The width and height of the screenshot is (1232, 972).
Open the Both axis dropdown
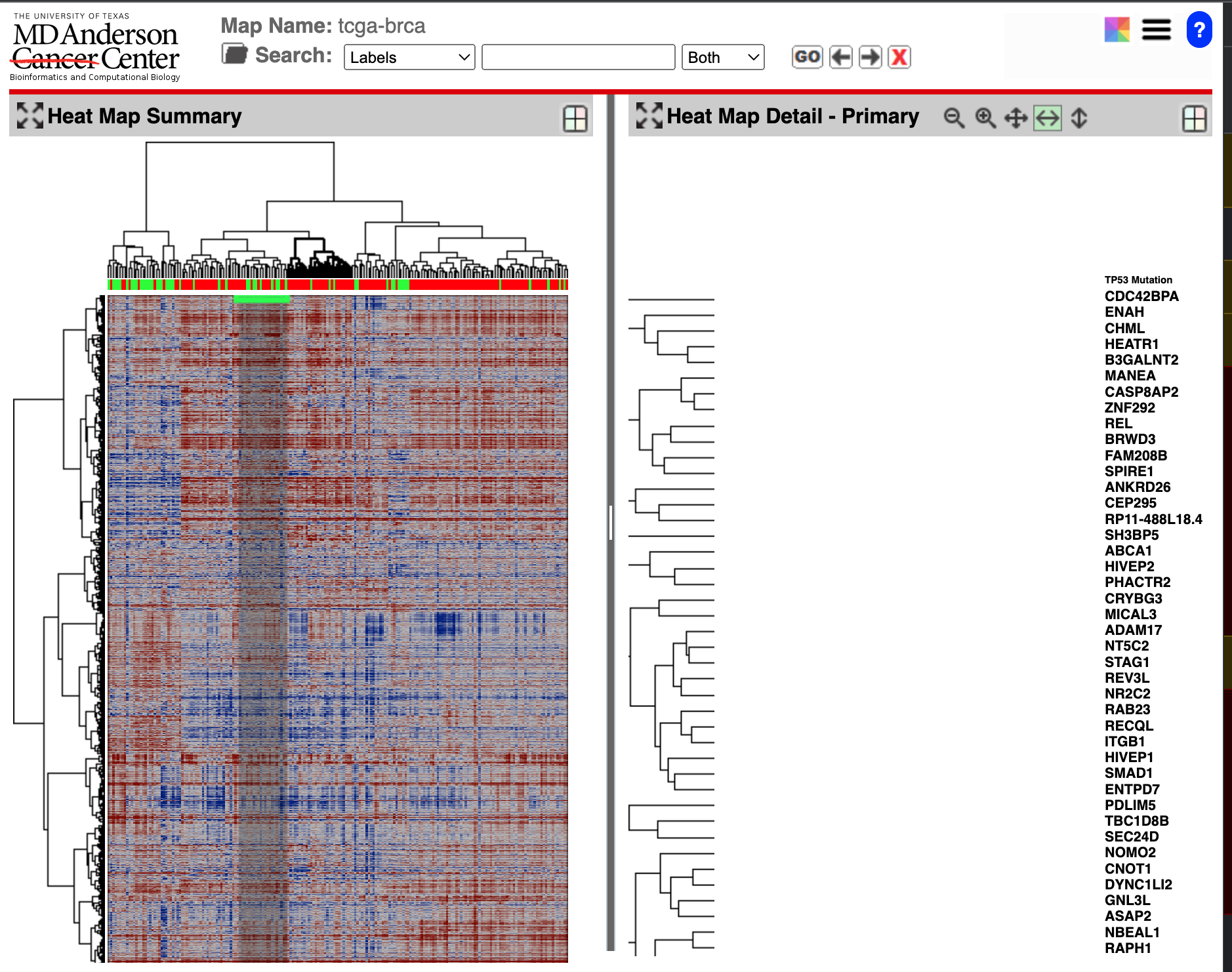coord(723,57)
